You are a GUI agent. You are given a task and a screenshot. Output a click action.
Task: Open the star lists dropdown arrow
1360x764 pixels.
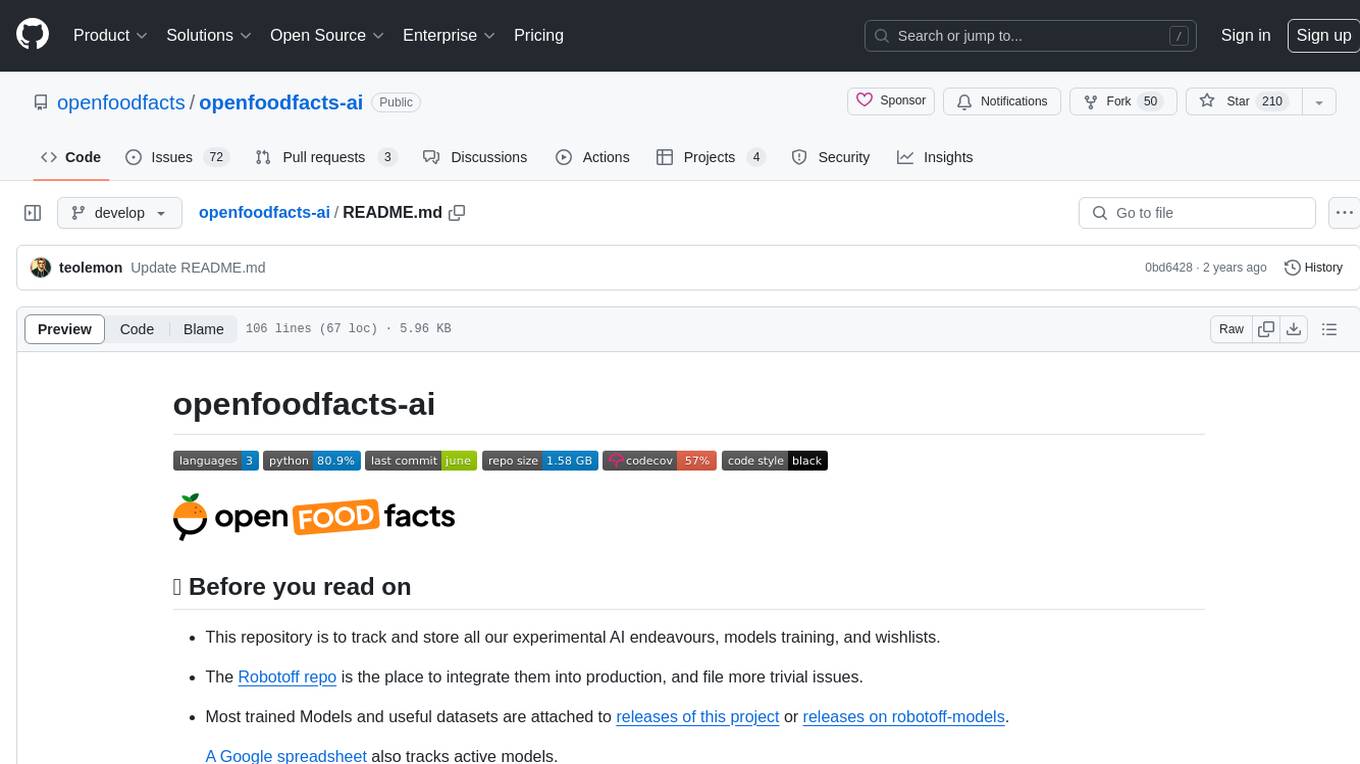point(1319,101)
